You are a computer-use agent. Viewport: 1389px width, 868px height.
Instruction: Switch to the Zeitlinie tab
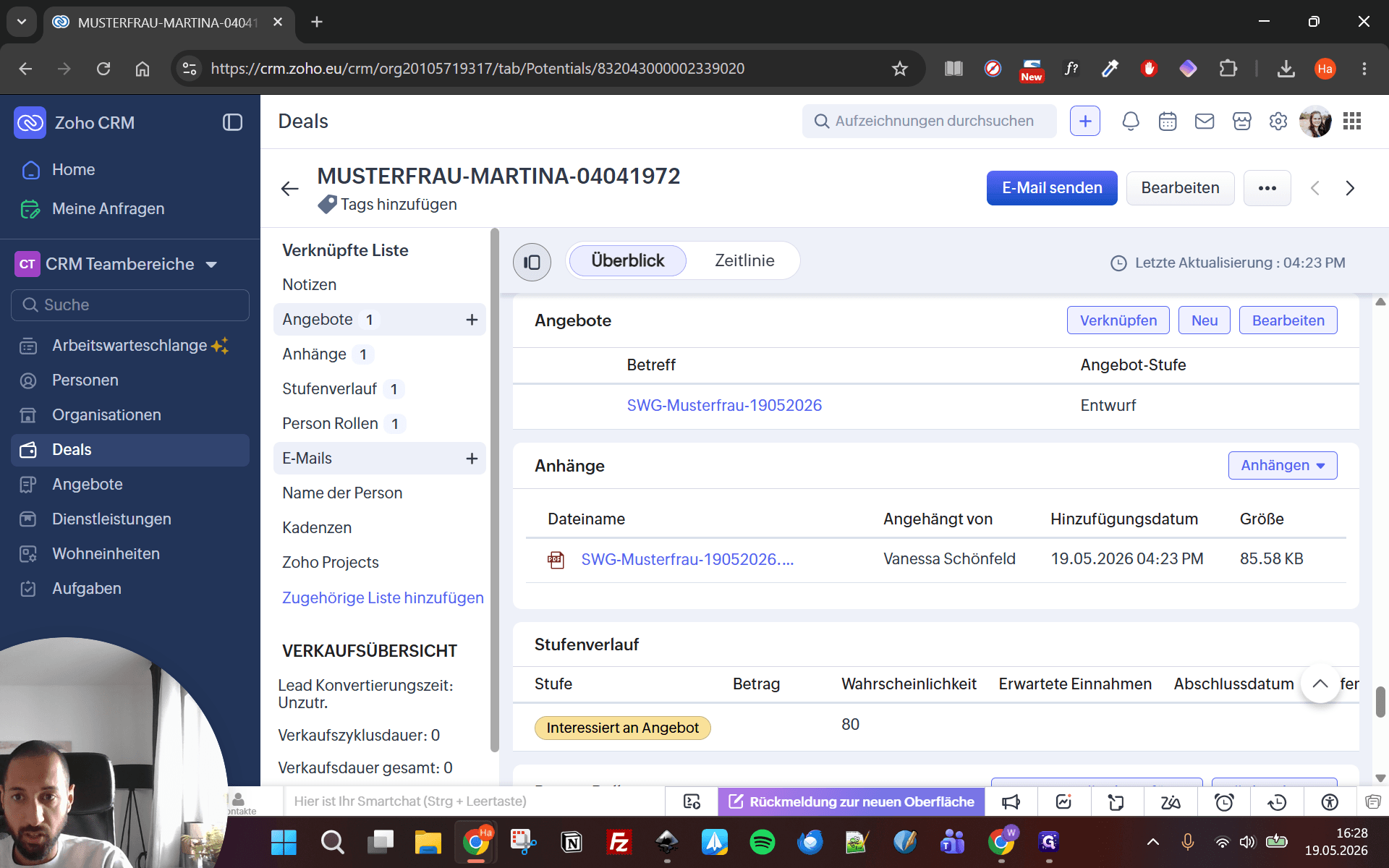pyautogui.click(x=744, y=260)
